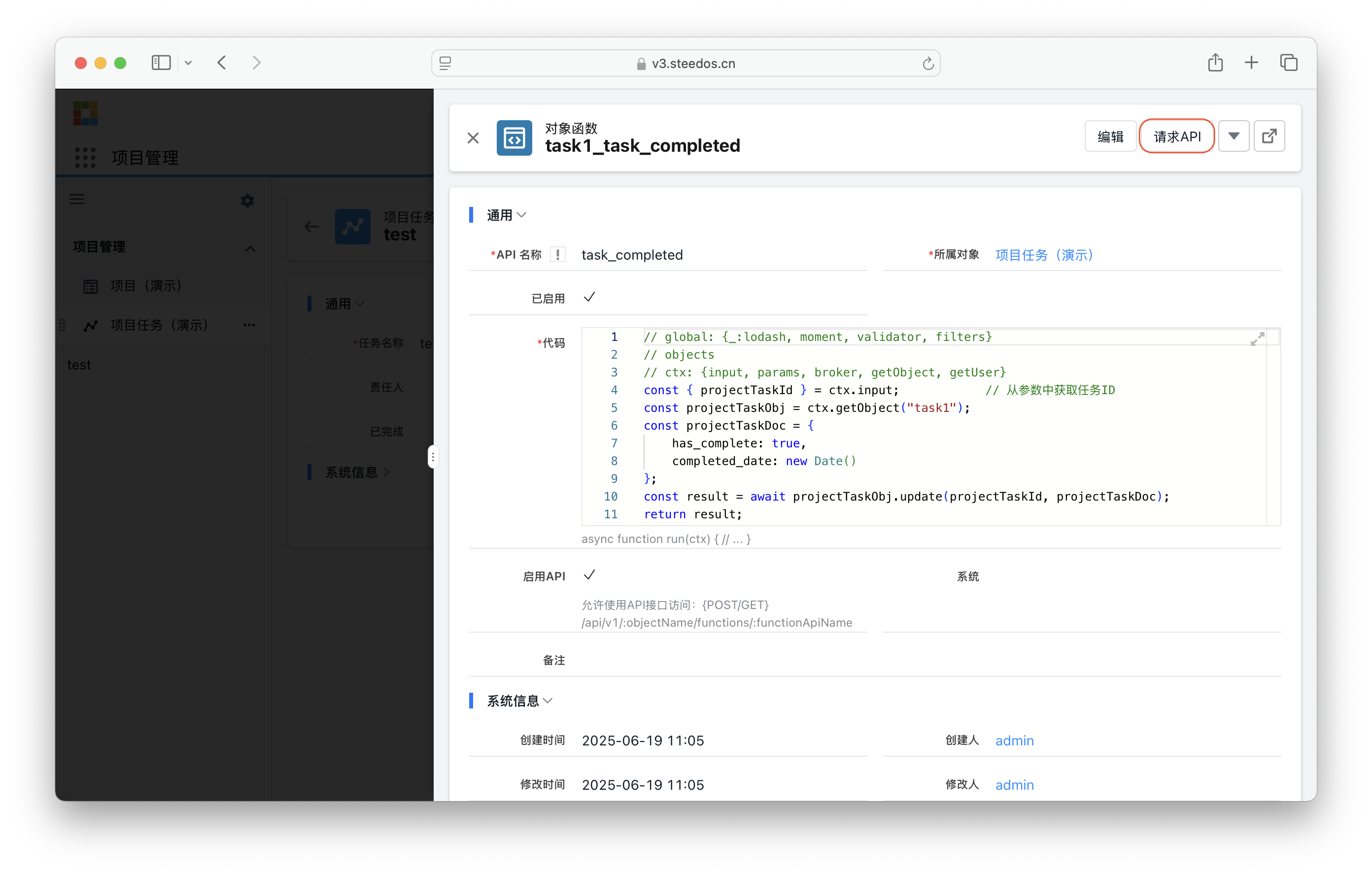1372x874 pixels.
Task: Click the Steedos logo icon
Action: [x=85, y=113]
